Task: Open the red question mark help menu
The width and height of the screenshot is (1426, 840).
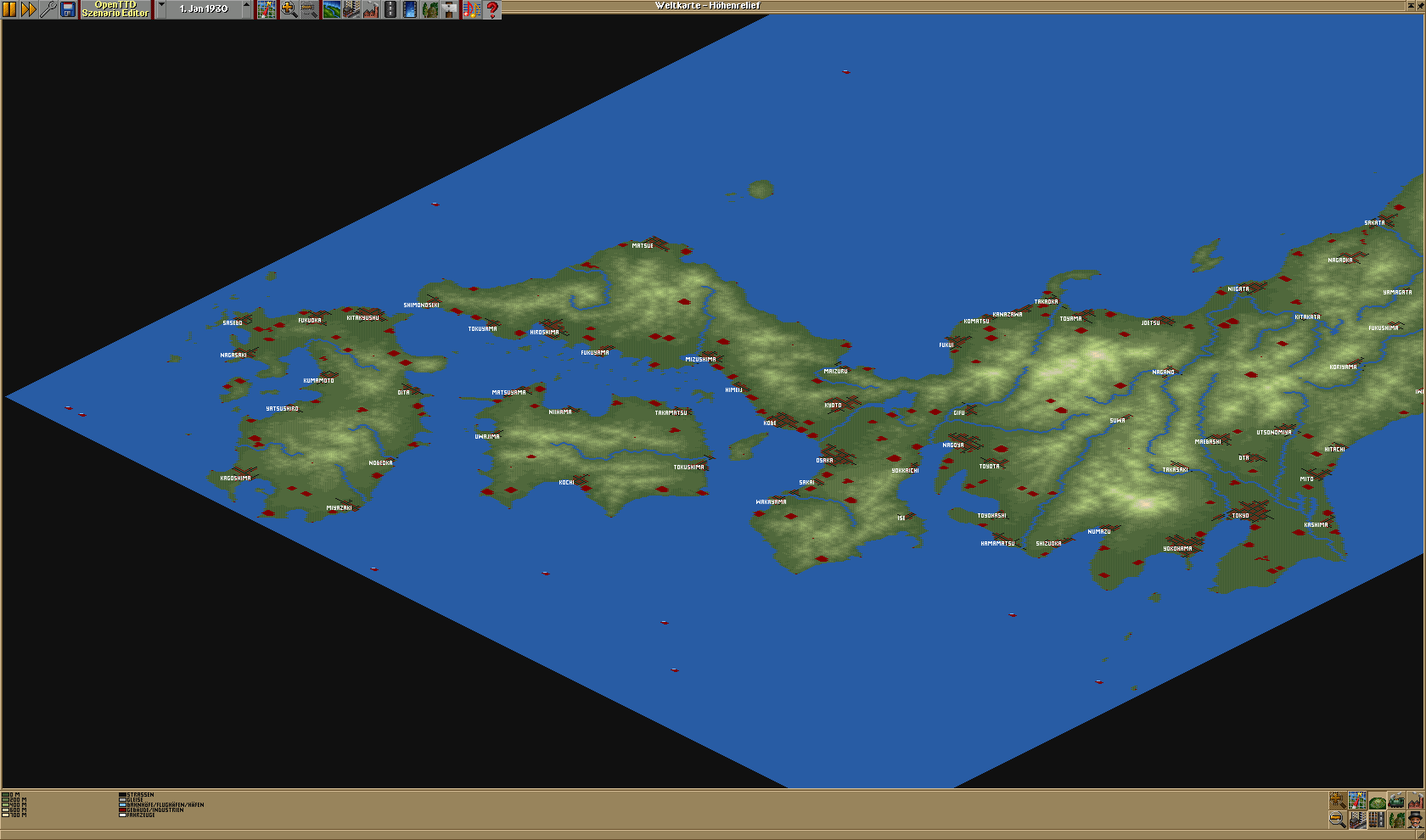Action: [x=491, y=9]
